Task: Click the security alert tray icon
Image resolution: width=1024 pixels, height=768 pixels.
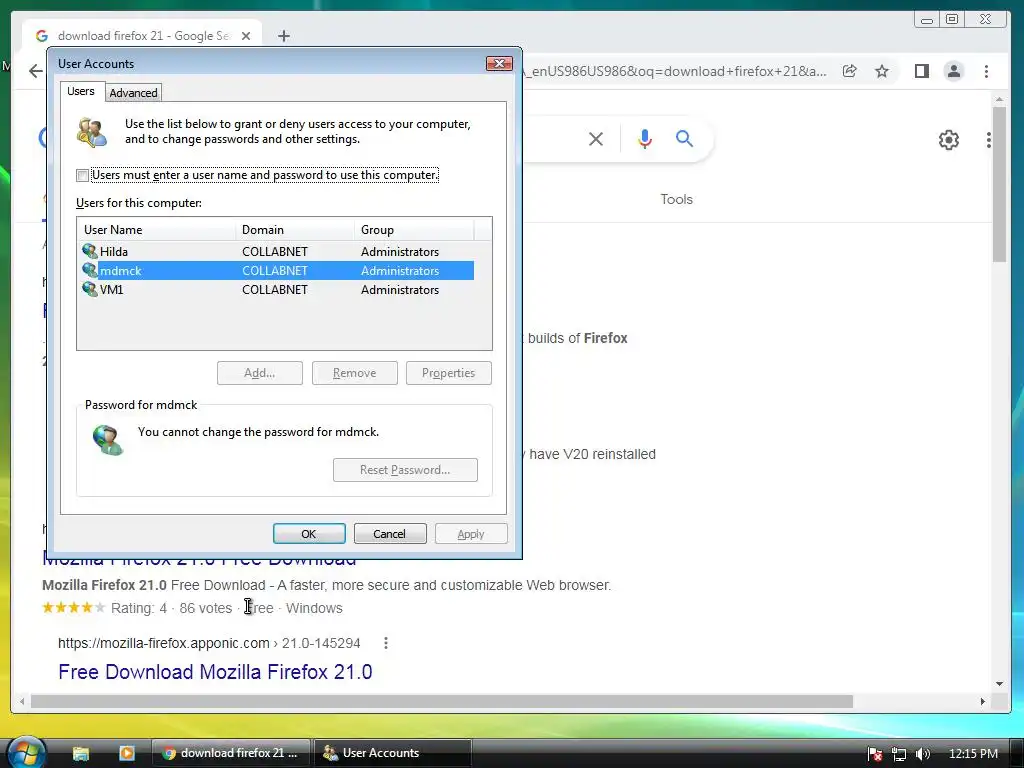Action: click(x=875, y=754)
